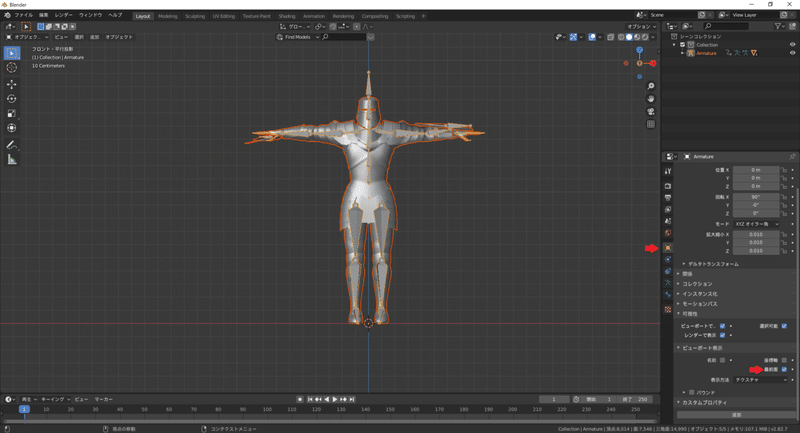
Task: Select the Move tool
Action: (x=12, y=84)
